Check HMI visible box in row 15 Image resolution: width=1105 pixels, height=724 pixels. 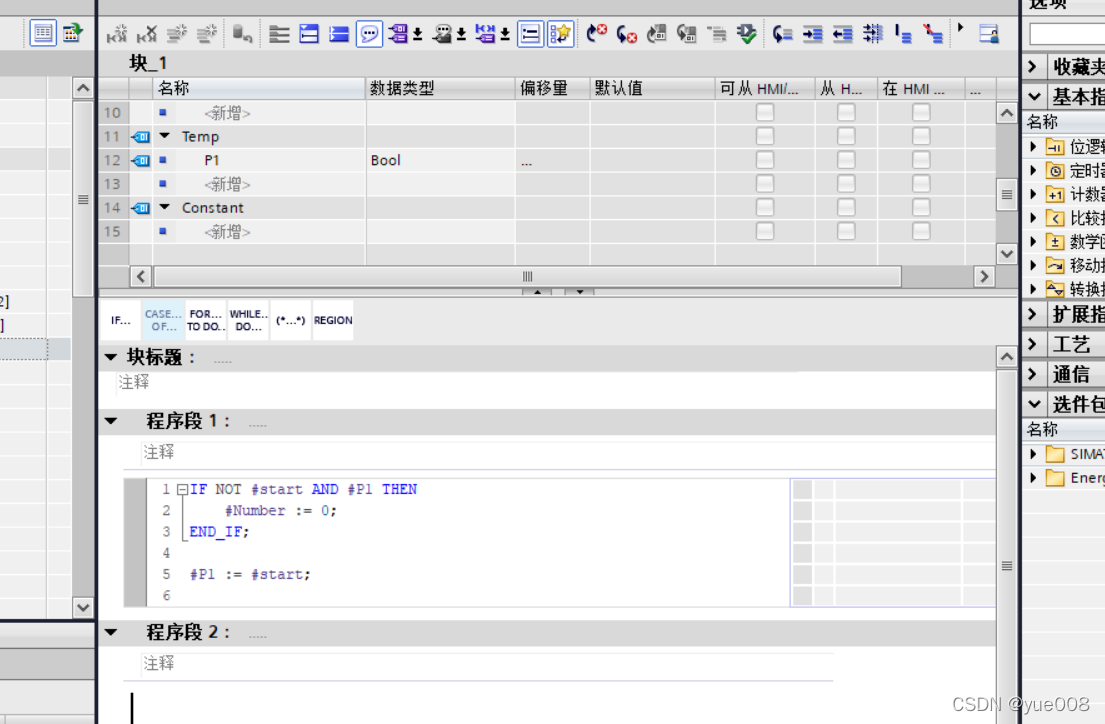(921, 231)
